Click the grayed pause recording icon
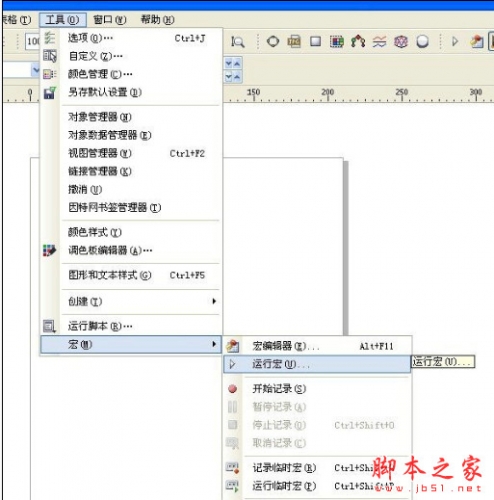This screenshot has width=494, height=500. point(232,407)
